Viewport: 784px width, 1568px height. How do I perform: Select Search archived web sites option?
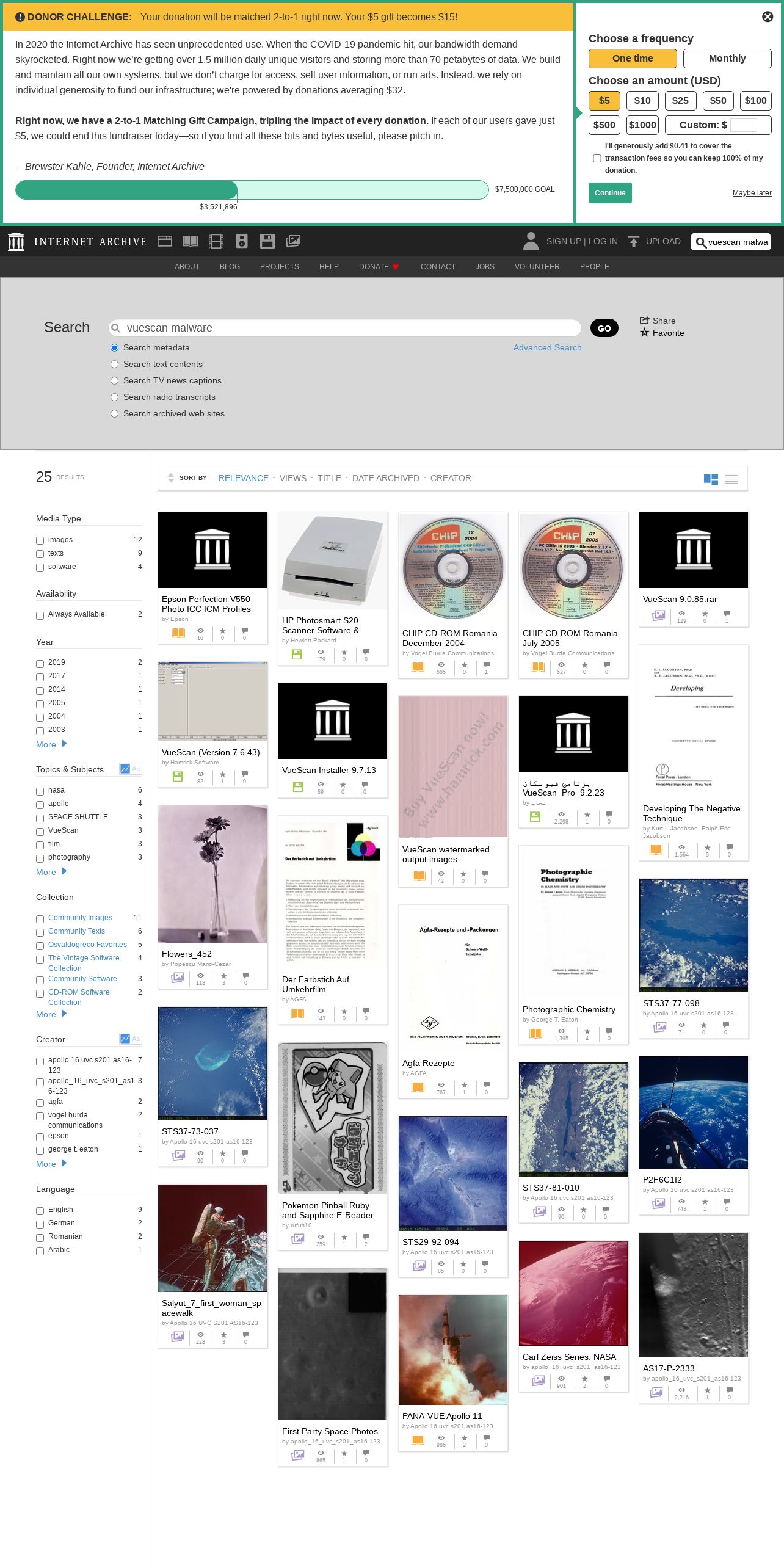click(114, 413)
